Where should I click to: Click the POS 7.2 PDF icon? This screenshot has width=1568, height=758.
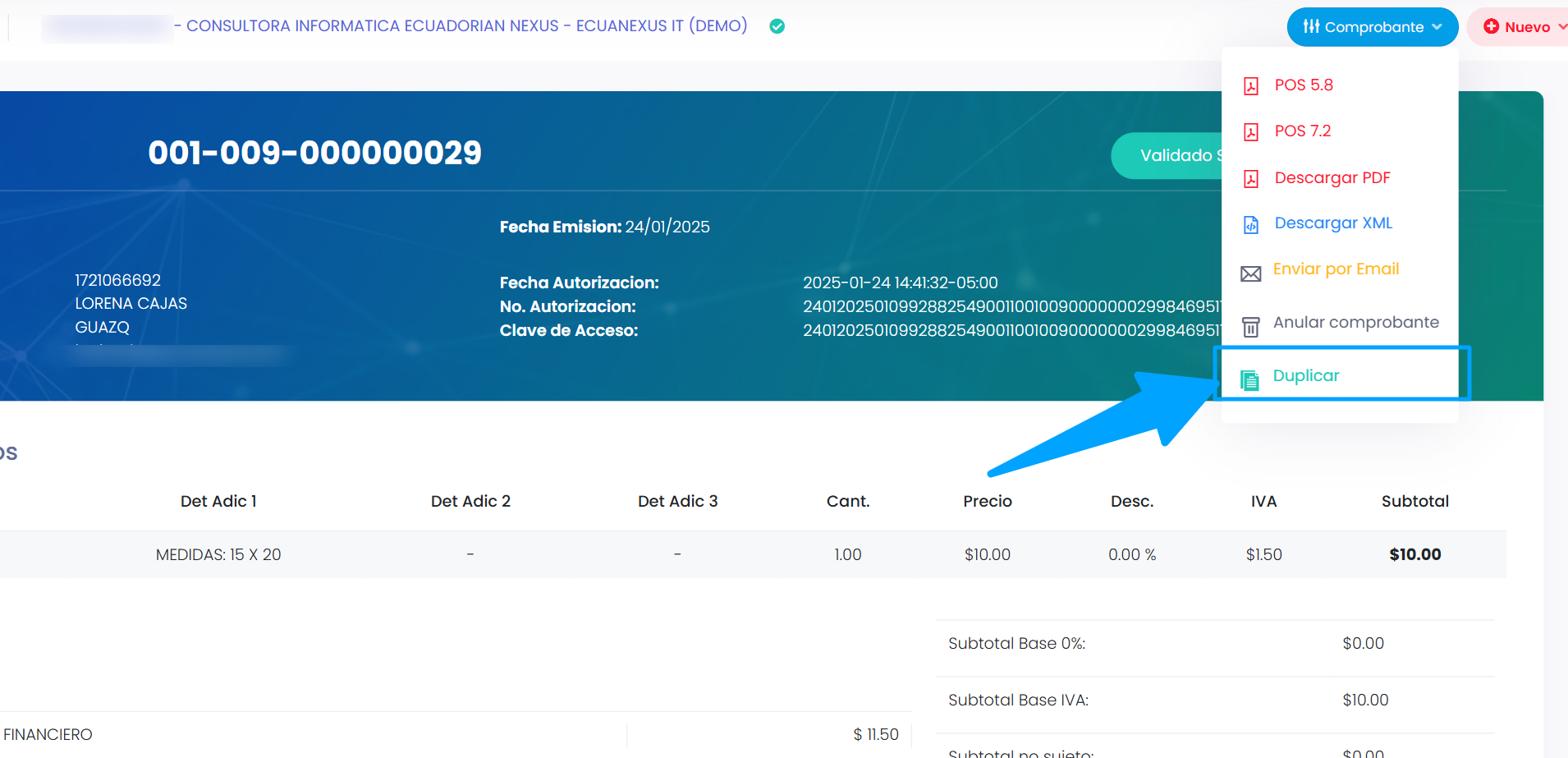[x=1250, y=132]
